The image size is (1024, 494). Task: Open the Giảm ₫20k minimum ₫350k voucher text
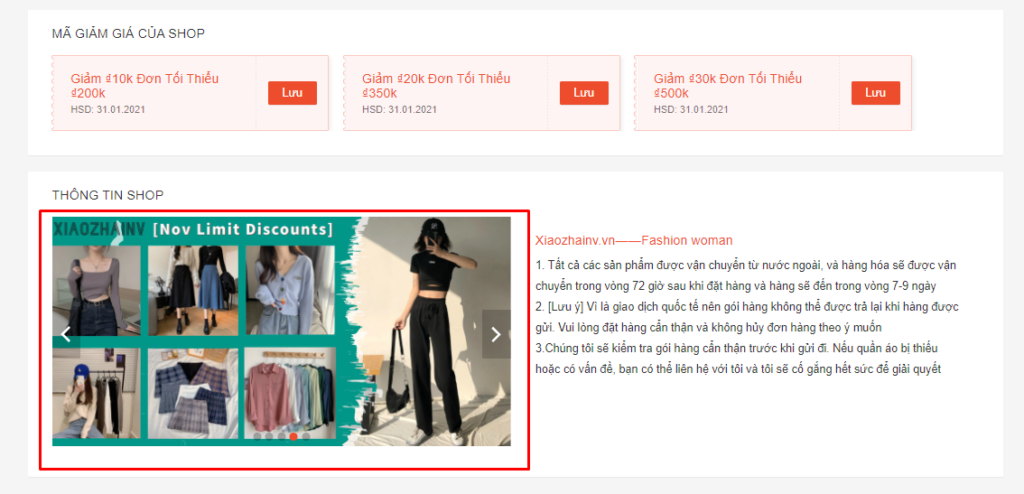436,85
